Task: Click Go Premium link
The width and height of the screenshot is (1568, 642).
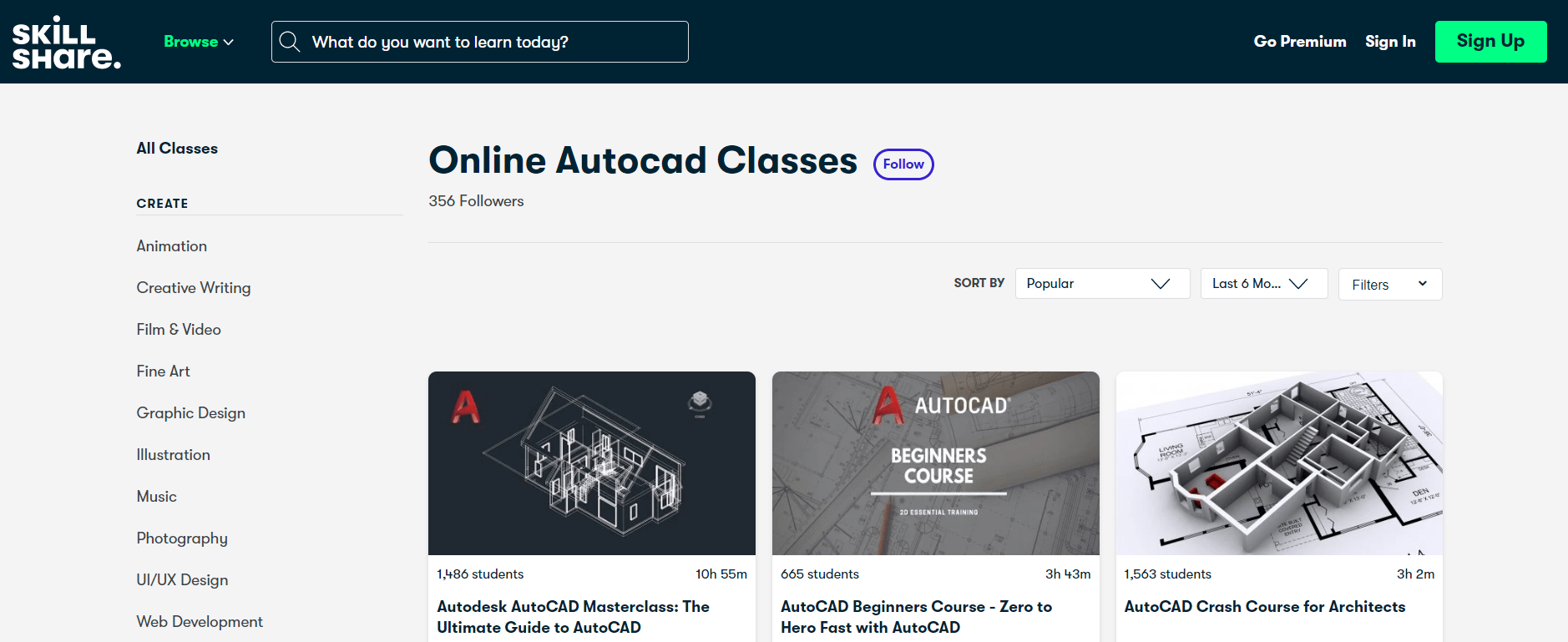Action: coord(1300,41)
